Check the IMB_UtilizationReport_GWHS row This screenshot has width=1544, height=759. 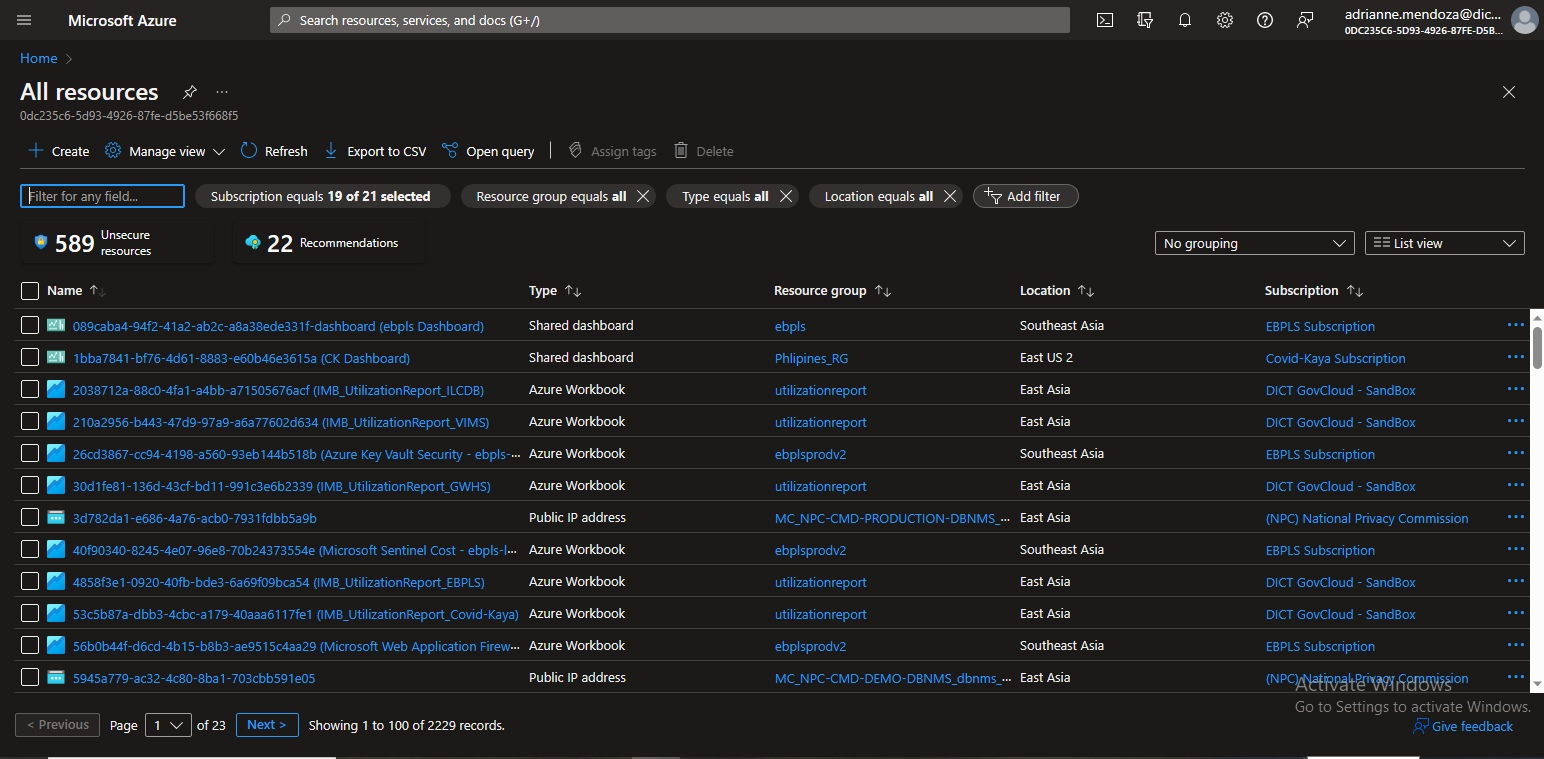tap(30, 485)
